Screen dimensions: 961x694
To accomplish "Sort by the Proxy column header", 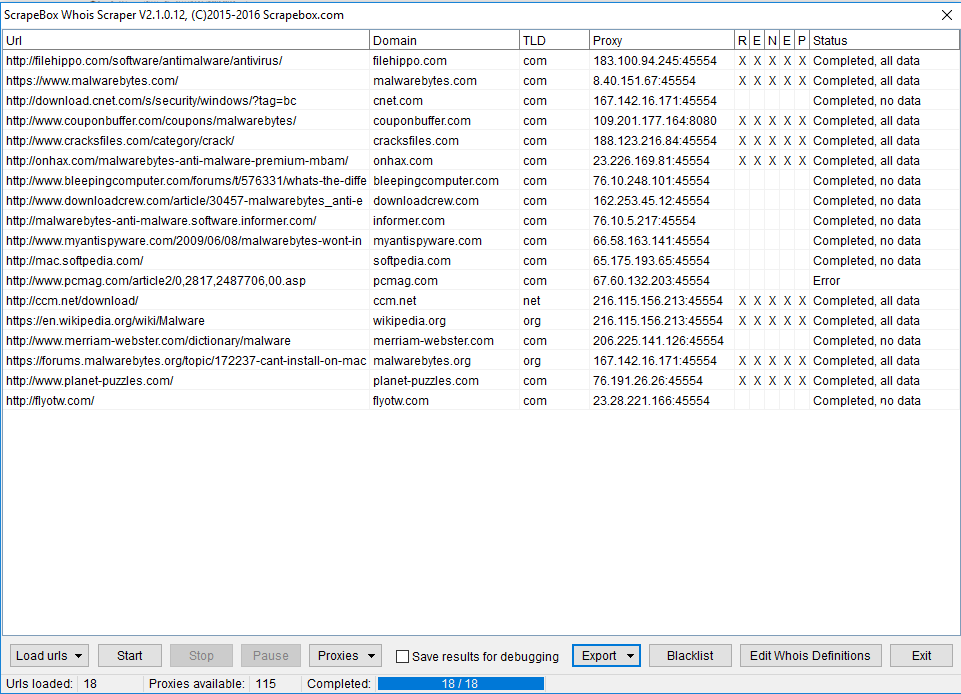I will pyautogui.click(x=662, y=40).
